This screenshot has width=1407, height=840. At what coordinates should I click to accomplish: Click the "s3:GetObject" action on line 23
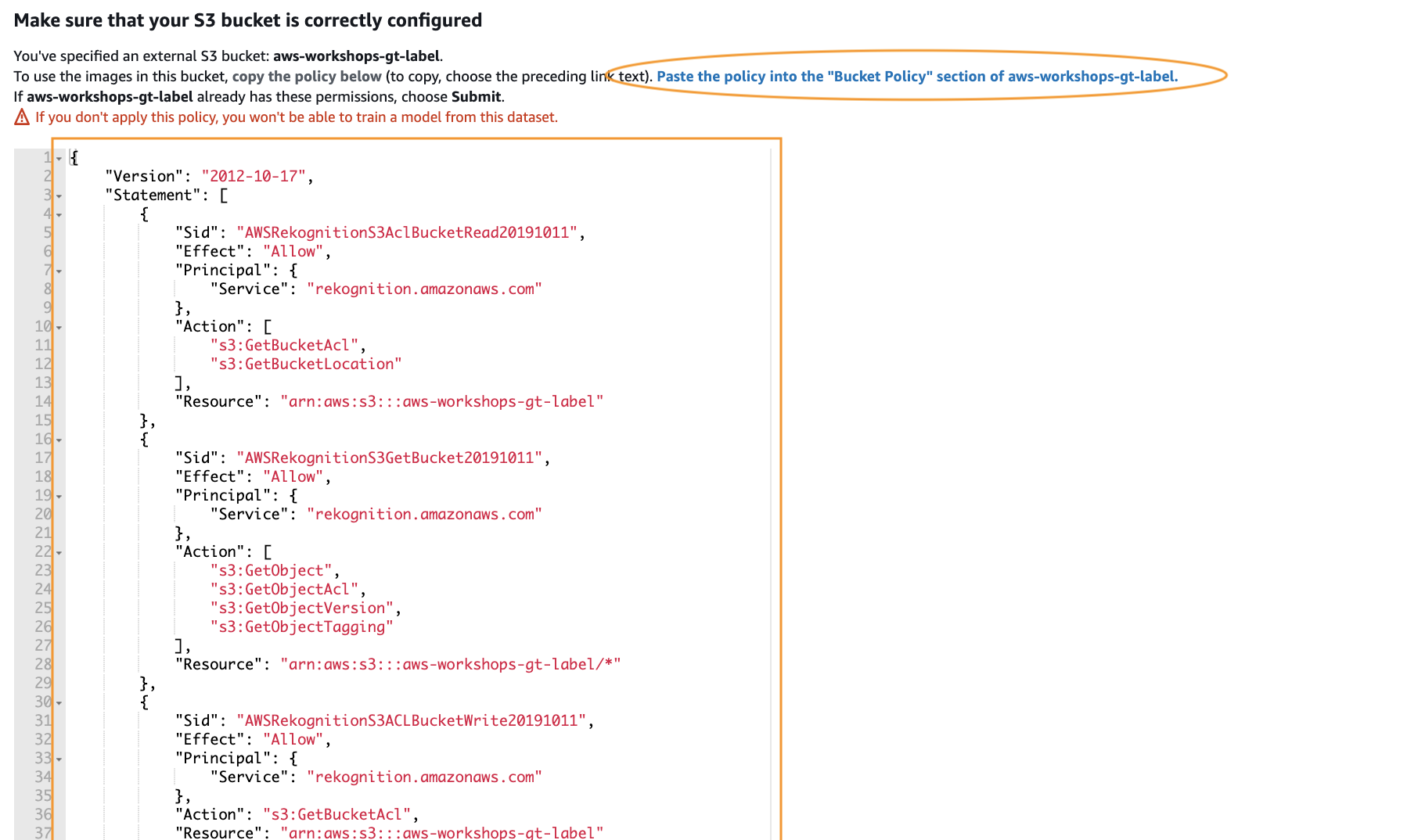[271, 570]
